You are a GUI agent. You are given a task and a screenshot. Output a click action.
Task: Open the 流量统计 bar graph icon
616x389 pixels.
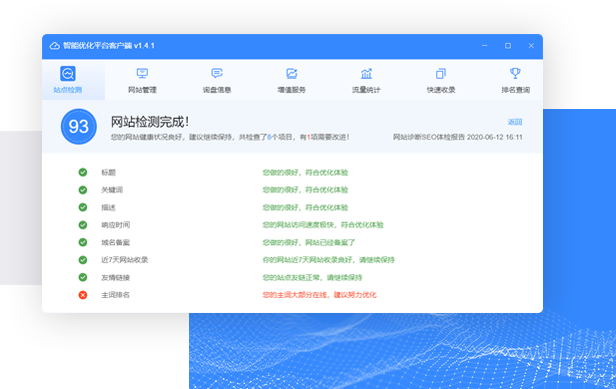click(366, 73)
